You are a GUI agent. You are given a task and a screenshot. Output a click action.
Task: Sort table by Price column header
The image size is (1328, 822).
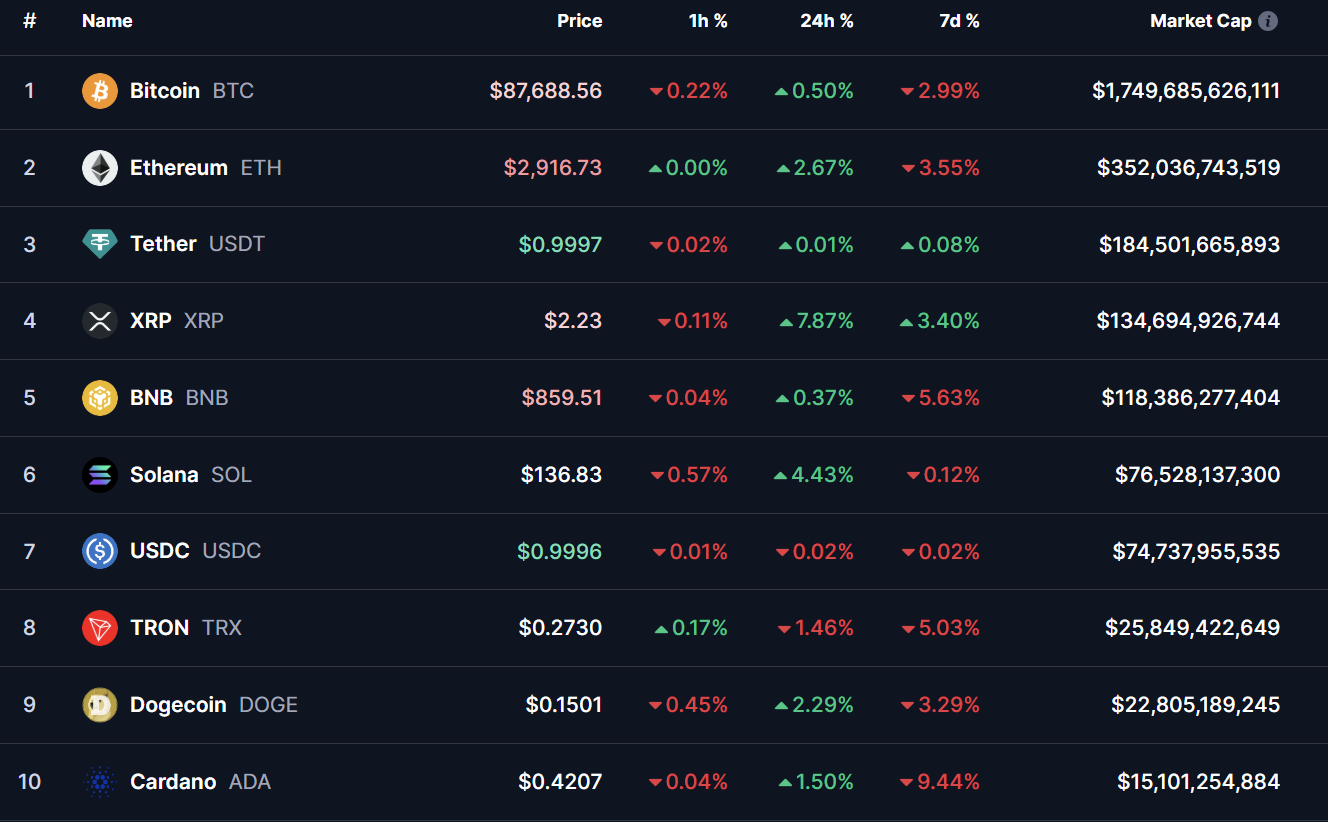[x=579, y=21]
